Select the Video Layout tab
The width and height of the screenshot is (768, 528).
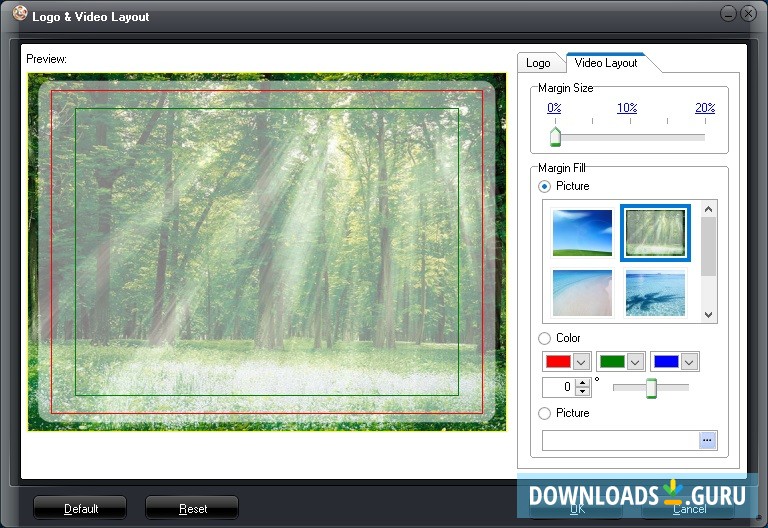pyautogui.click(x=606, y=63)
